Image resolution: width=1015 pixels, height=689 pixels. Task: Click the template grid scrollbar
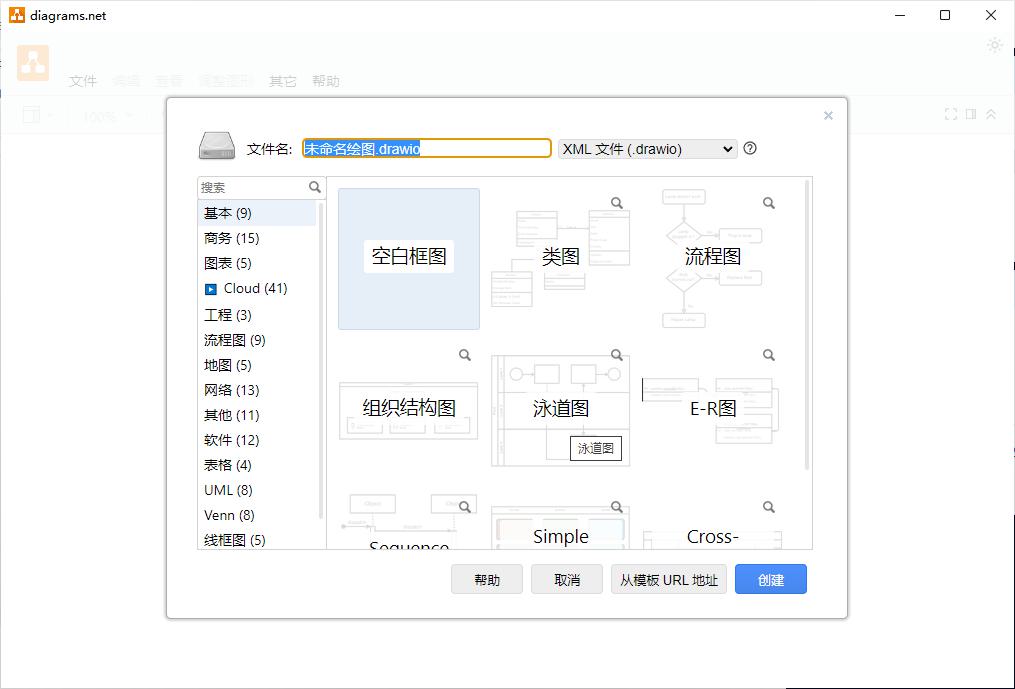(x=807, y=324)
